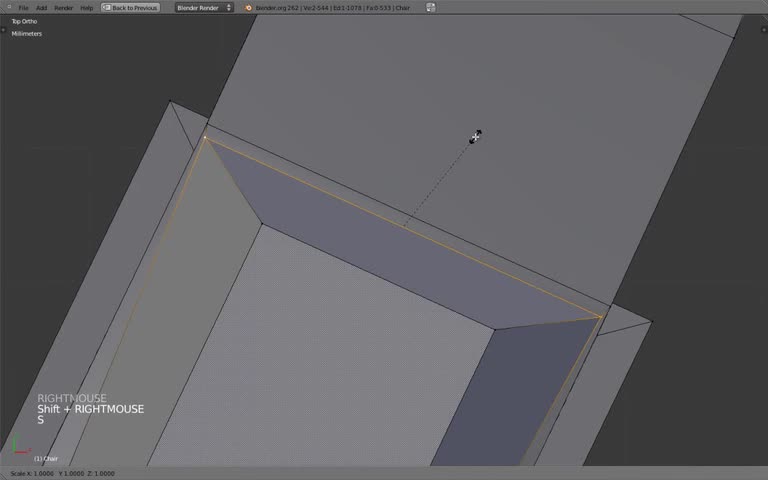Click the selected vertex at the orange edge's left end
This screenshot has width=768, height=480.
pos(205,138)
